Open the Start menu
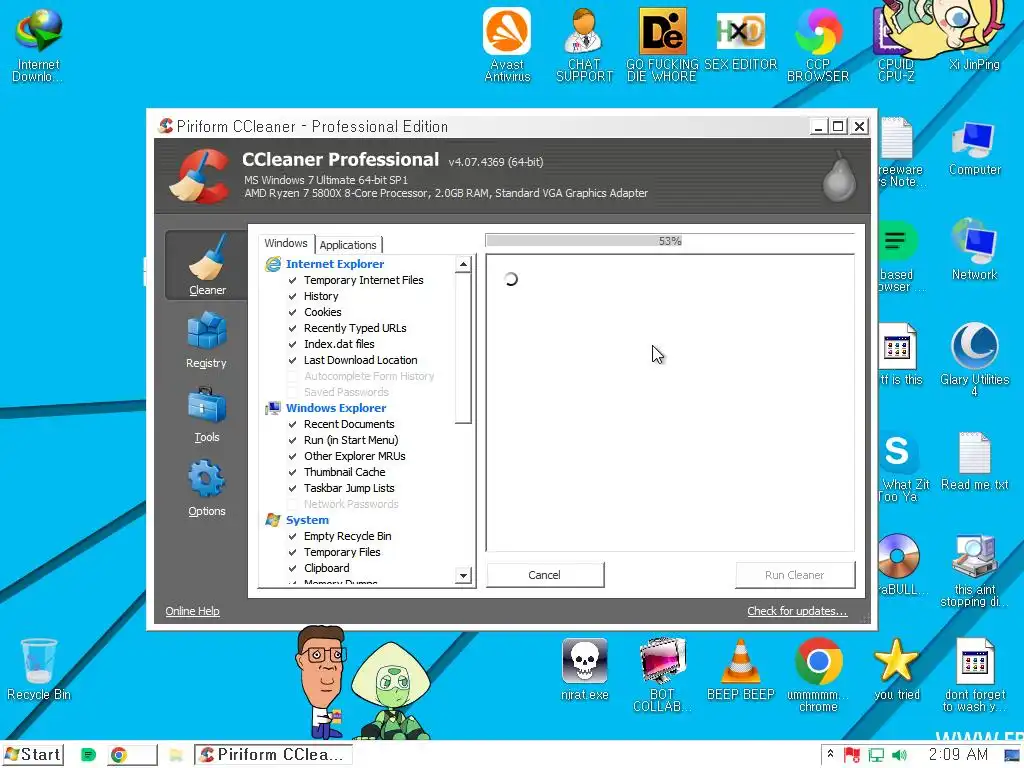This screenshot has height=768, width=1024. [33, 755]
